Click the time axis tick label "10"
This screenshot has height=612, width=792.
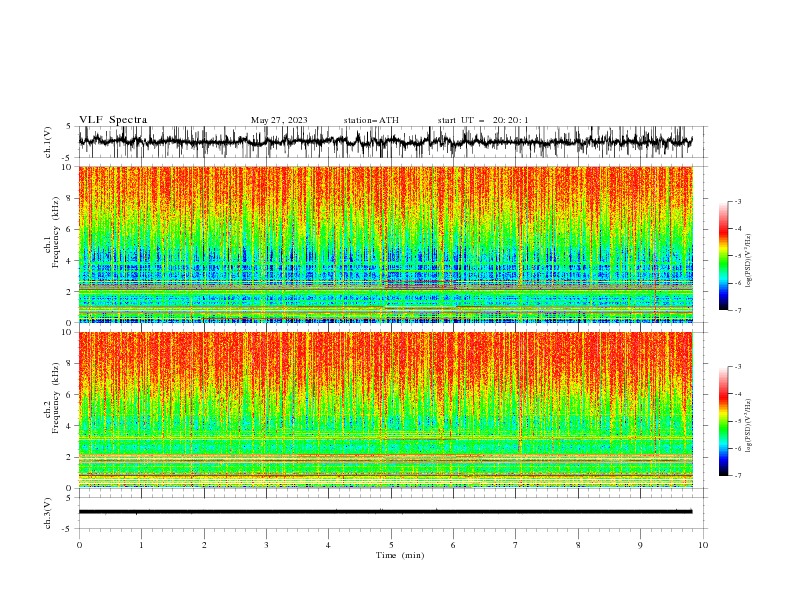pyautogui.click(x=703, y=545)
